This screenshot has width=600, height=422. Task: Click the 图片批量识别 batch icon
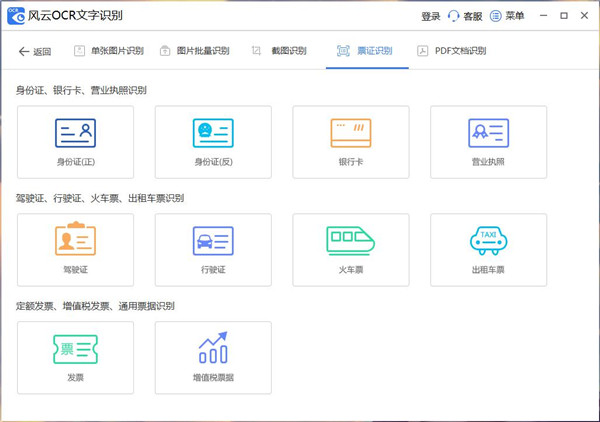165,51
